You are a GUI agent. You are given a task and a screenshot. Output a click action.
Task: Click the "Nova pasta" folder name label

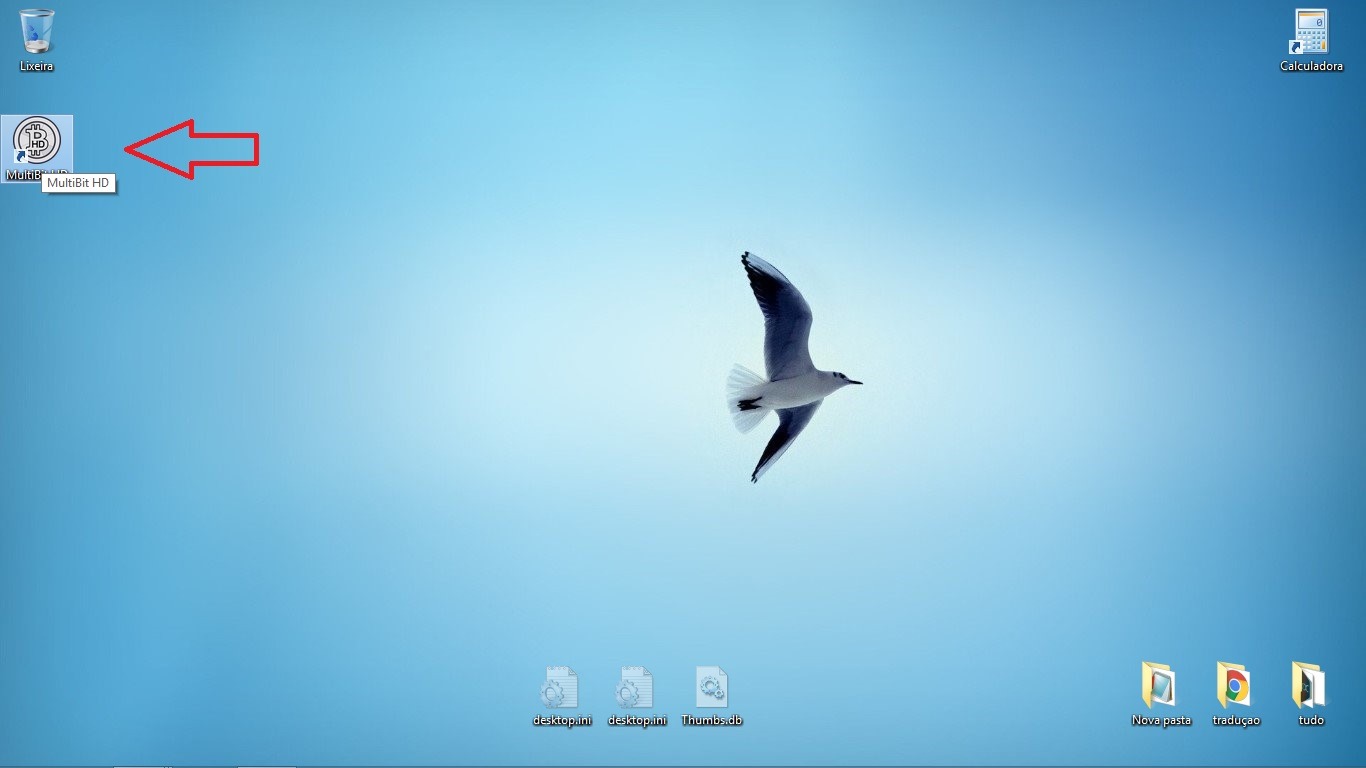click(1161, 720)
